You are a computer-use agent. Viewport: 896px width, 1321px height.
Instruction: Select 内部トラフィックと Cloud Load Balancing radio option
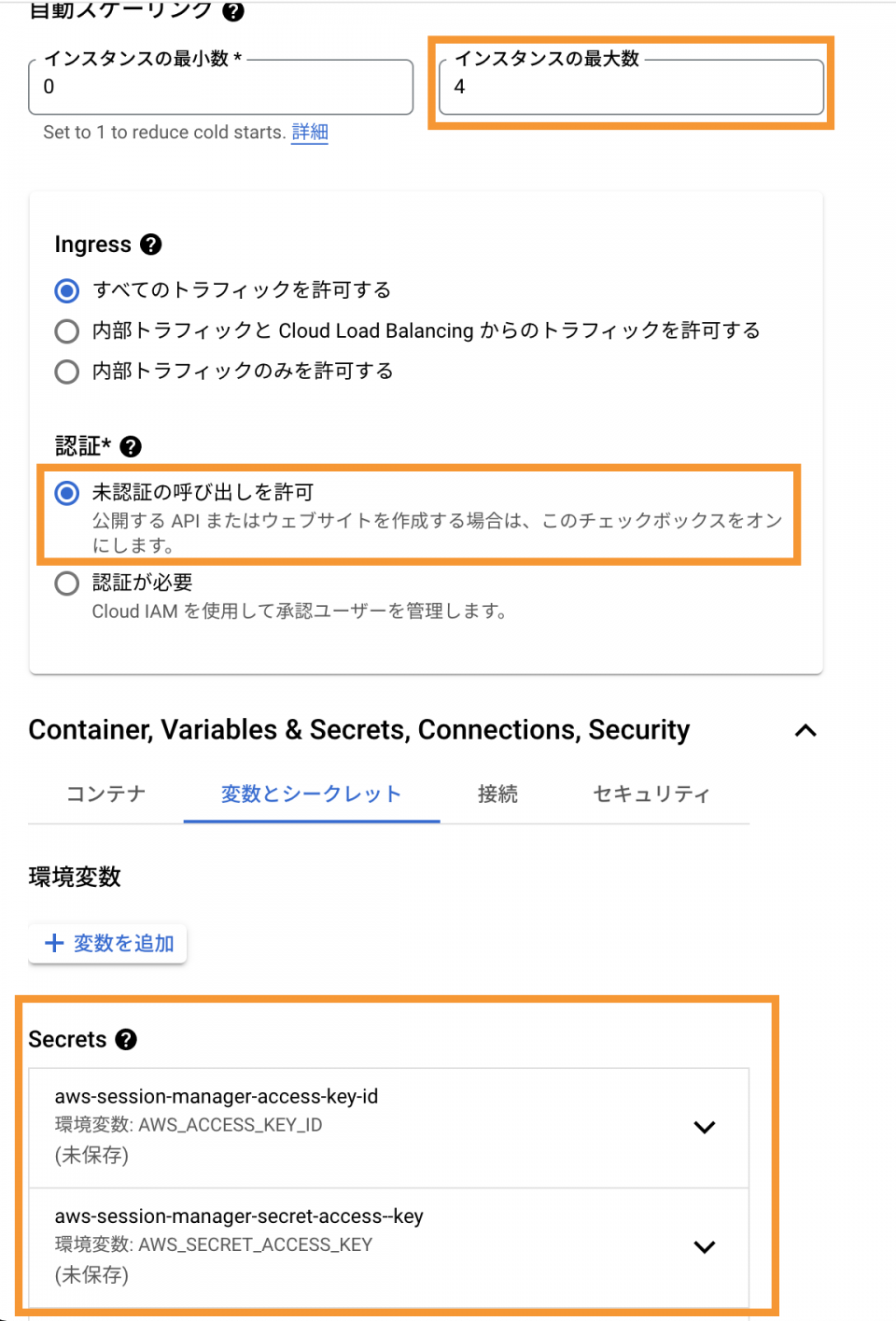coord(67,331)
